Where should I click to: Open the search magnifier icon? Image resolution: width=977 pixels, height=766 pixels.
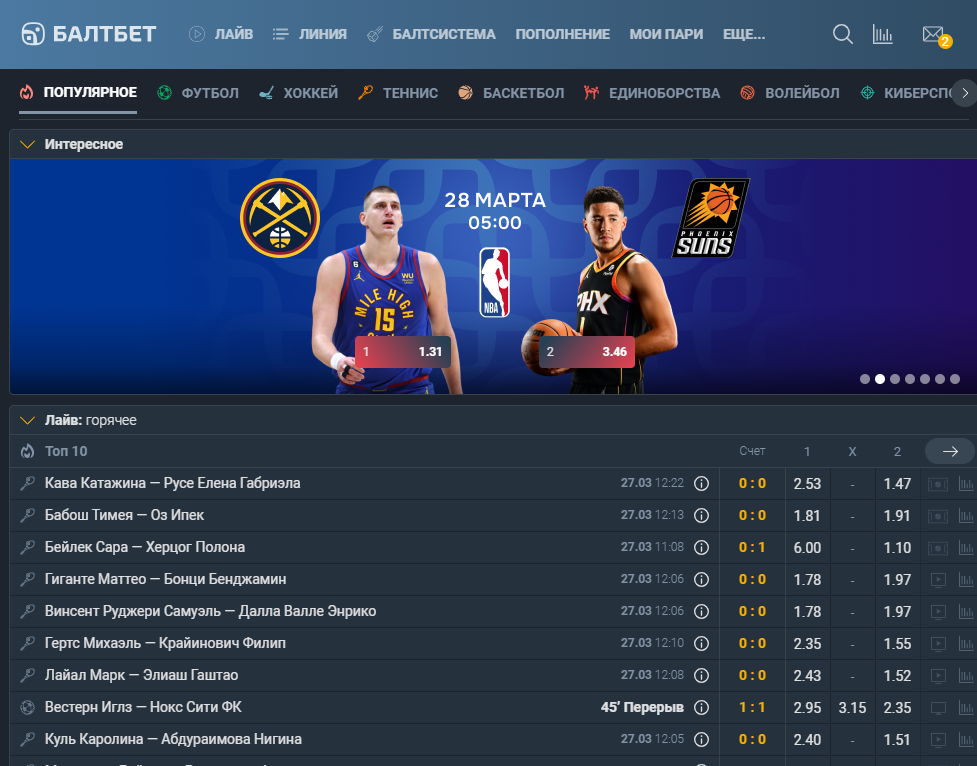[842, 34]
